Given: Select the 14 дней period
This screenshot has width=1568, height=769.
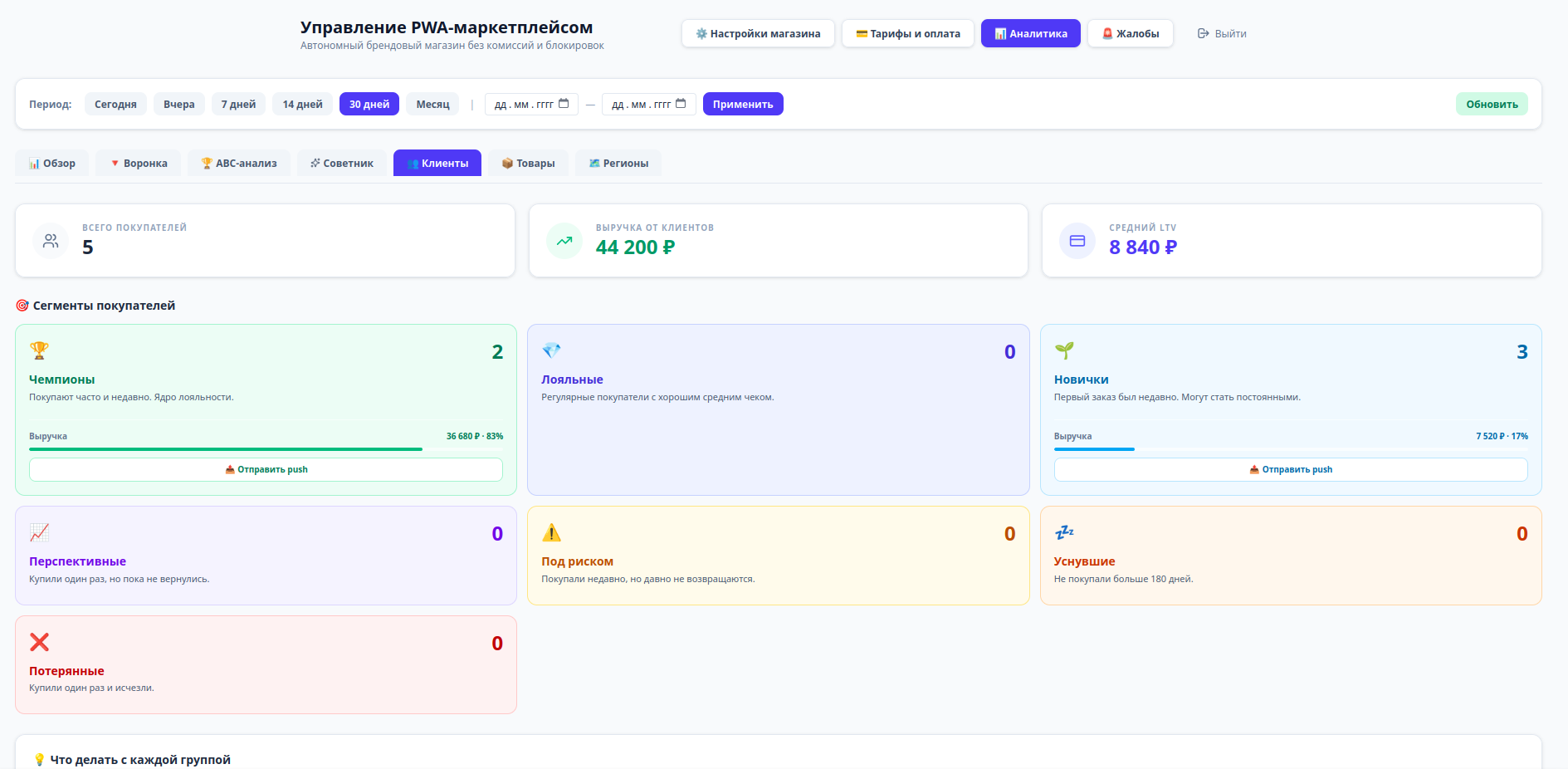Looking at the screenshot, I should [302, 104].
